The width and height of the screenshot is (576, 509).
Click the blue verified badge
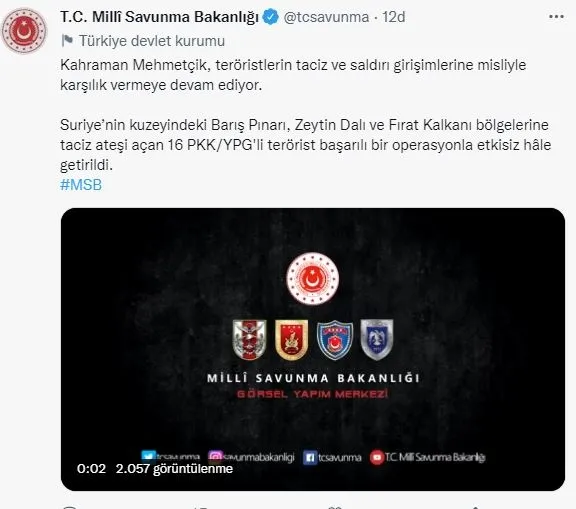tap(271, 17)
